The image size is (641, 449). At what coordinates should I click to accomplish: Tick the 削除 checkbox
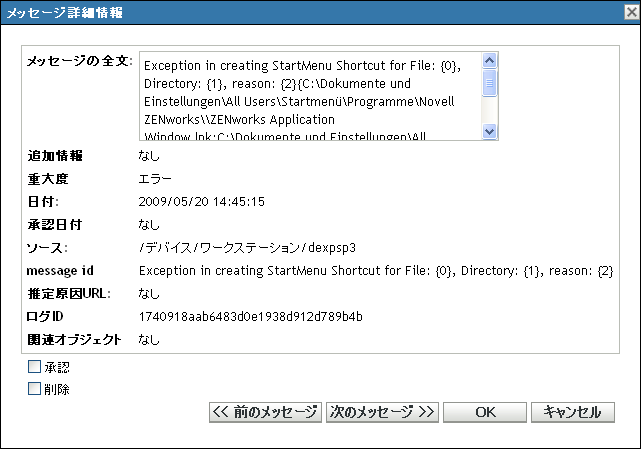click(x=35, y=388)
